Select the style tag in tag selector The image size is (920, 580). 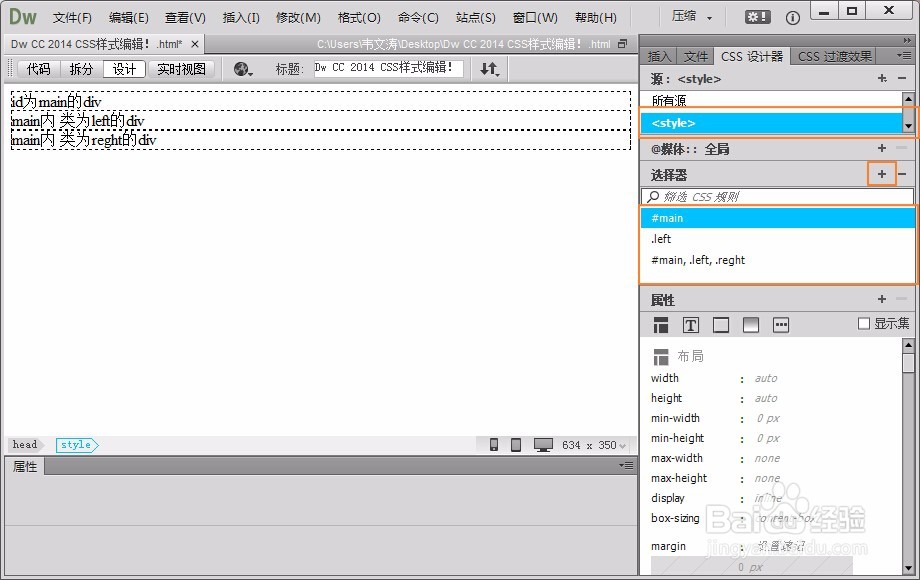pos(77,445)
